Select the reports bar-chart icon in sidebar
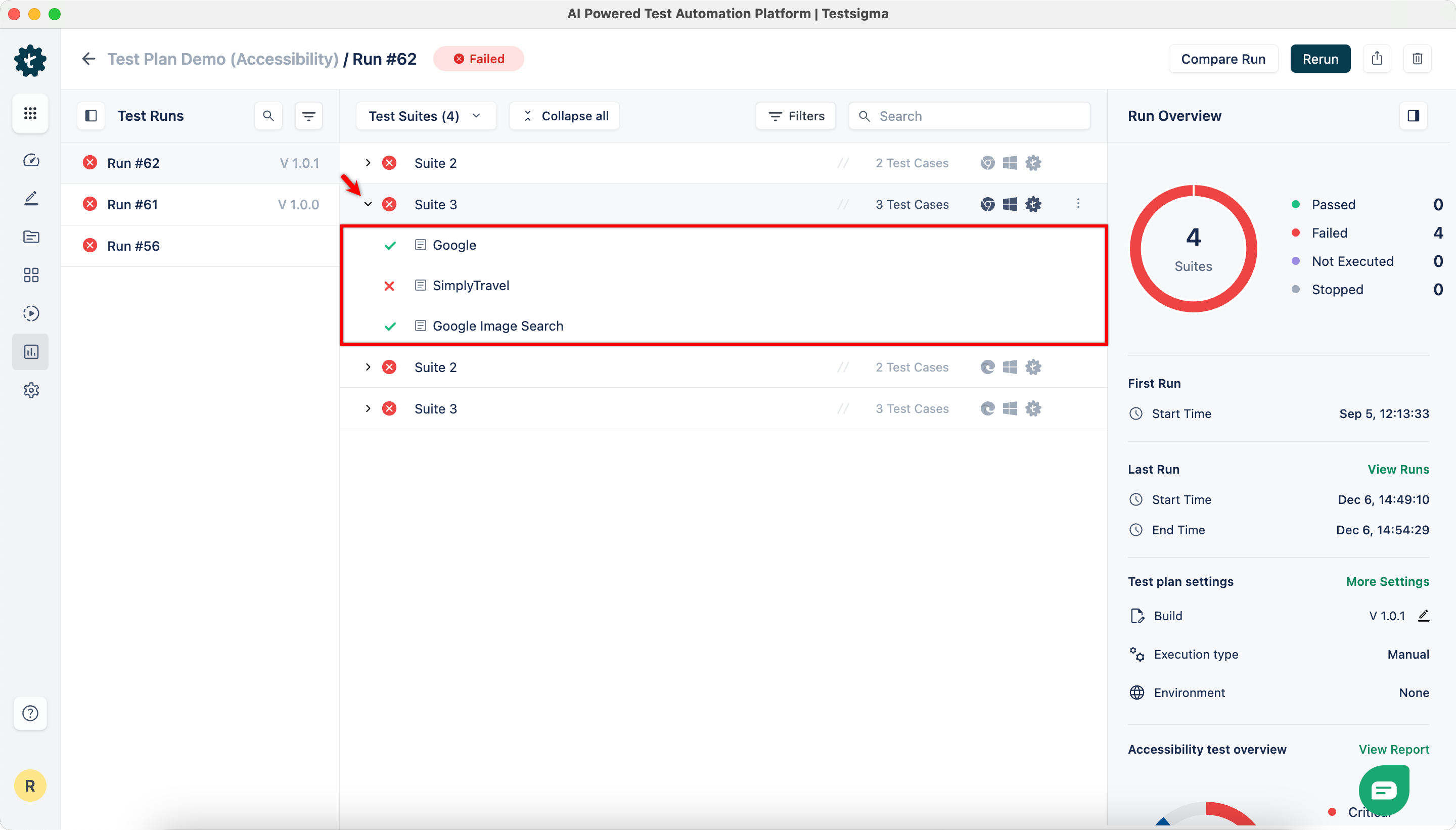 point(30,352)
